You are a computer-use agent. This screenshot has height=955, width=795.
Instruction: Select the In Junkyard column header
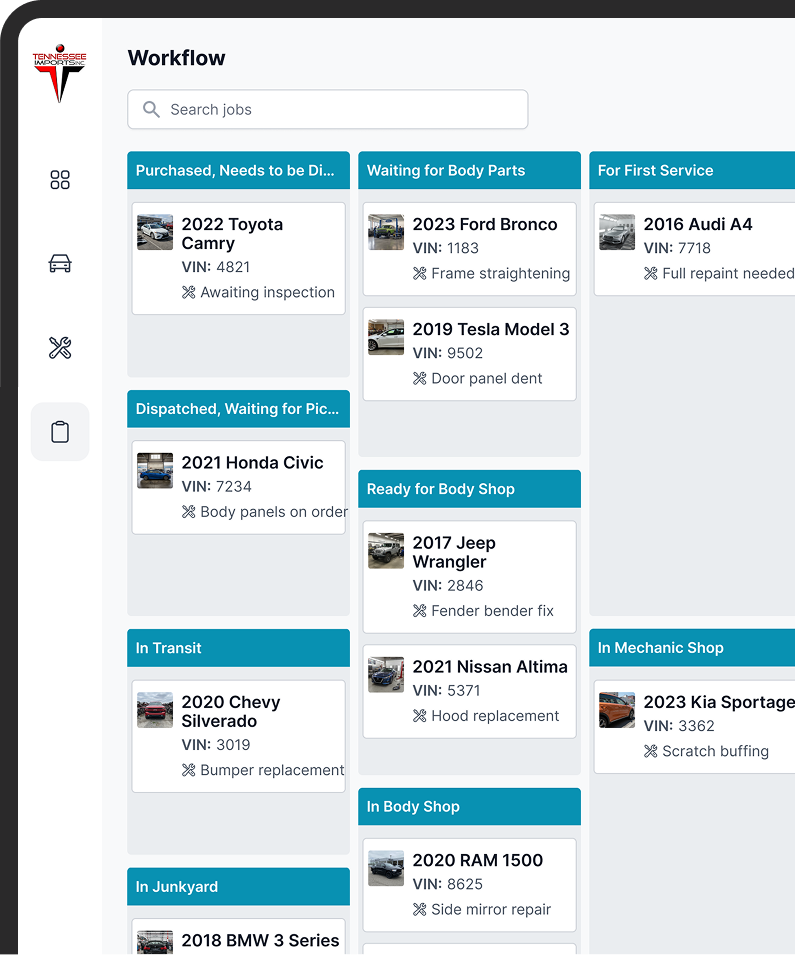238,887
